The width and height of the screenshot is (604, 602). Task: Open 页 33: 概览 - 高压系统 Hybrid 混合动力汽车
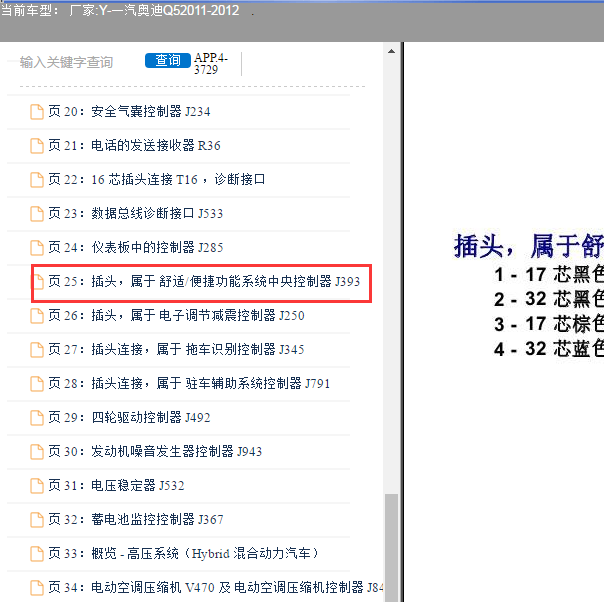pos(184,553)
